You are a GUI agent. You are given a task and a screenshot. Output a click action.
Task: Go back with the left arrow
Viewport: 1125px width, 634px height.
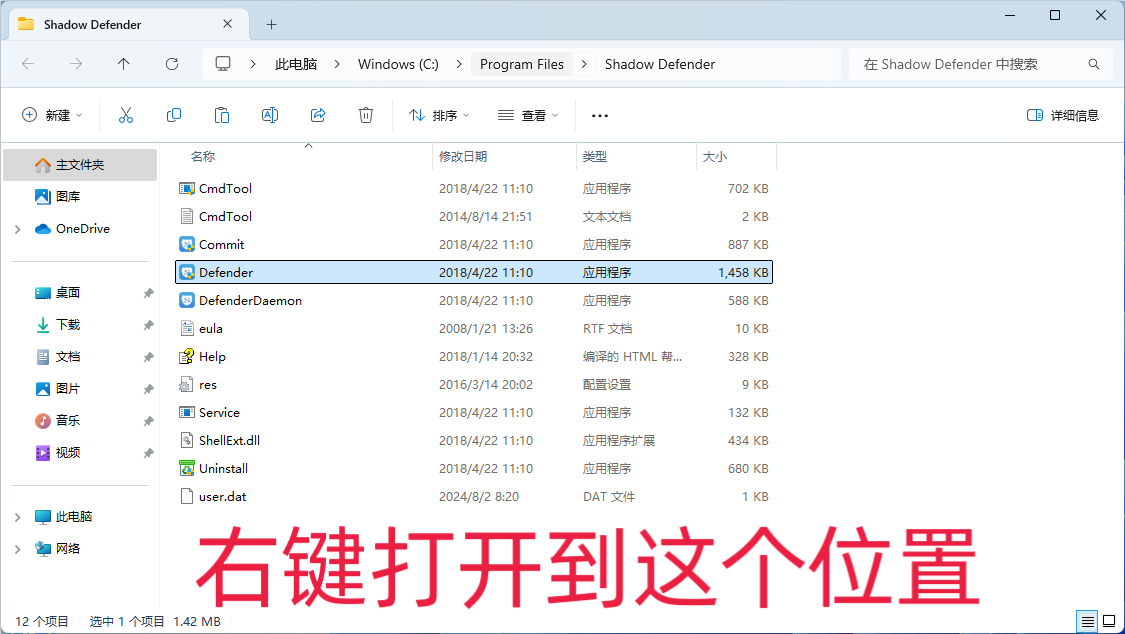point(28,64)
